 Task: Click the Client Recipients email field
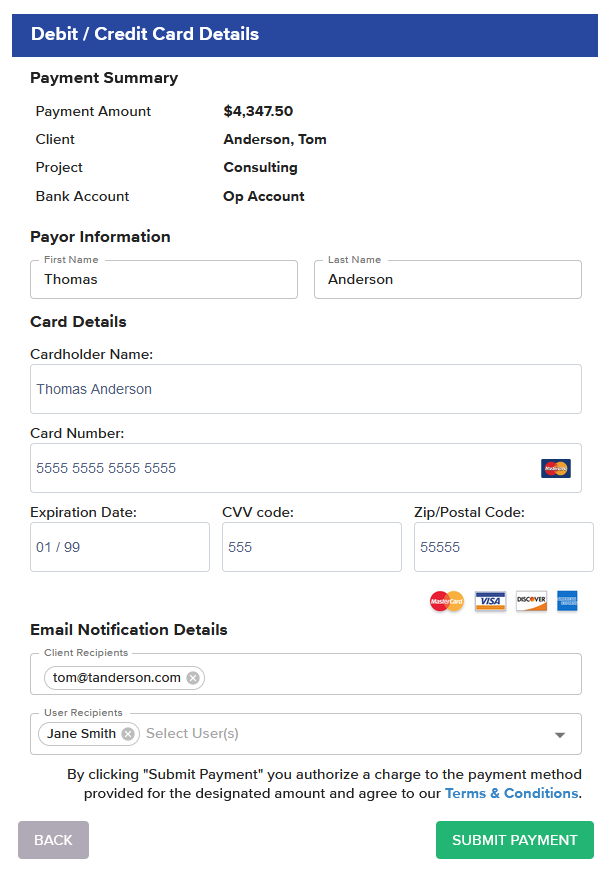tap(390, 678)
